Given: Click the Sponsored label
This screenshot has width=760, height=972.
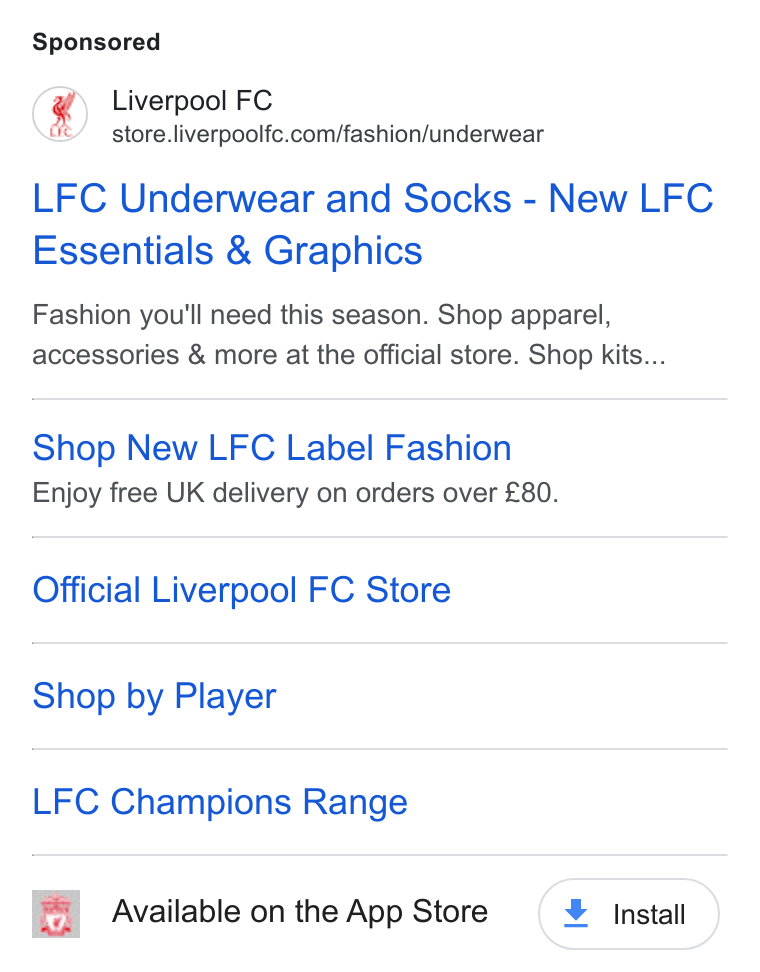Looking at the screenshot, I should 96,42.
